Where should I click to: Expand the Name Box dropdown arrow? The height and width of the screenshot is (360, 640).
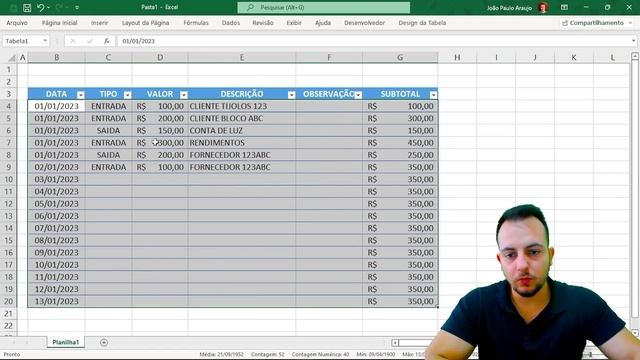pos(45,41)
